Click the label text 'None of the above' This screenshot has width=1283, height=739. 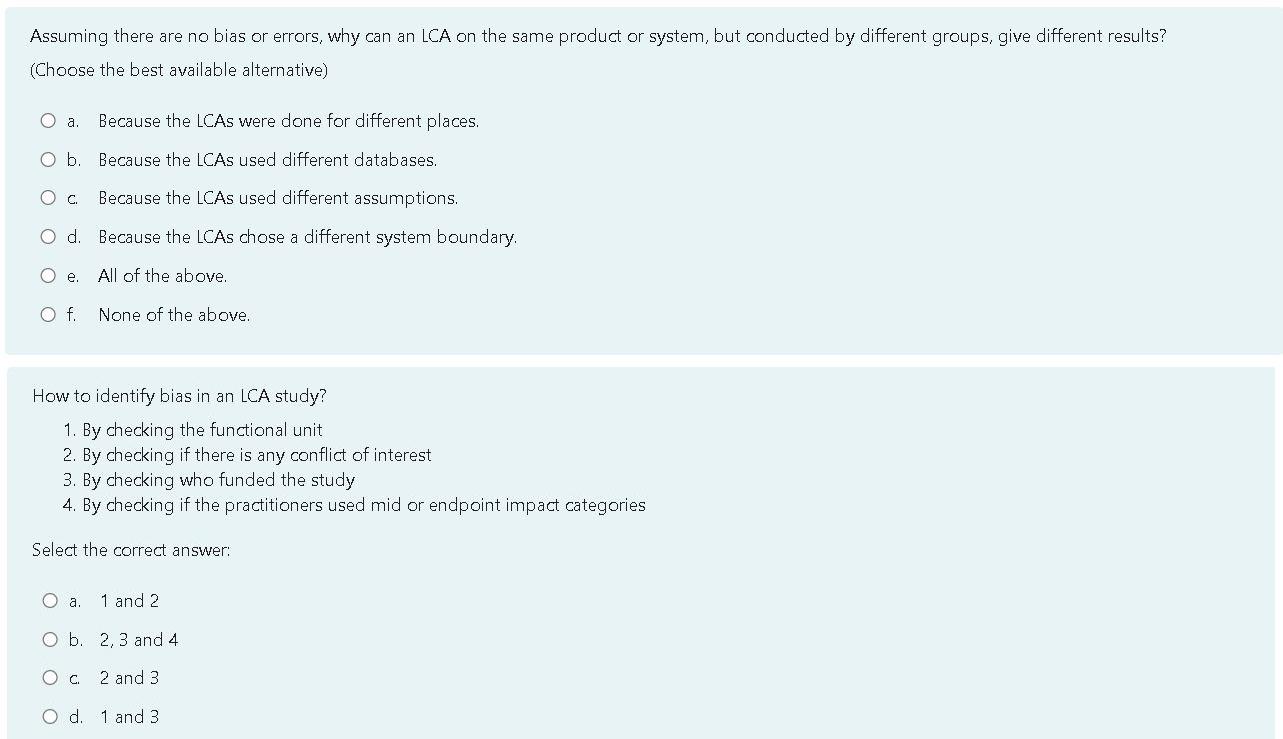[172, 314]
